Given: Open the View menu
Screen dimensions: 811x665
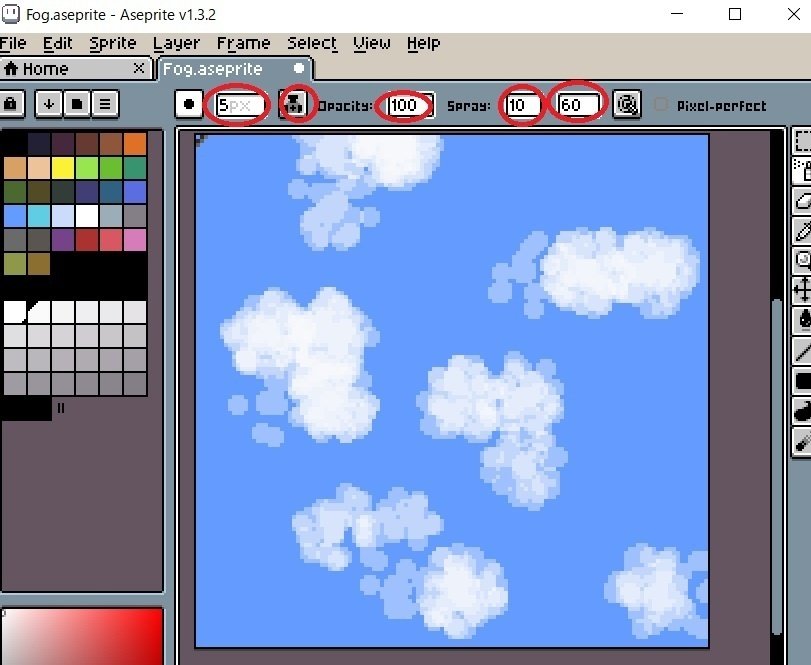Looking at the screenshot, I should point(371,43).
